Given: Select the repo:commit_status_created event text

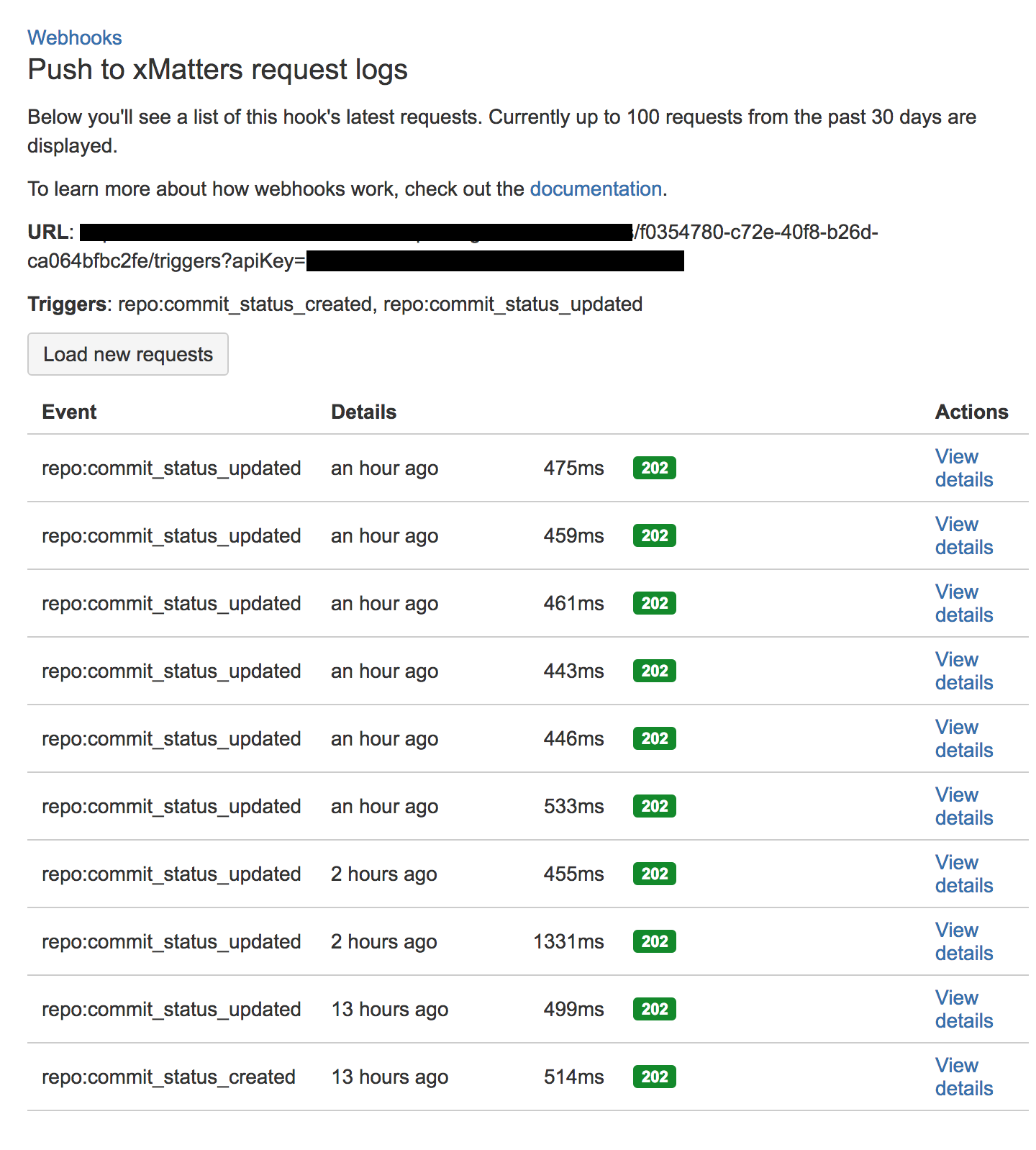Looking at the screenshot, I should [x=169, y=1077].
